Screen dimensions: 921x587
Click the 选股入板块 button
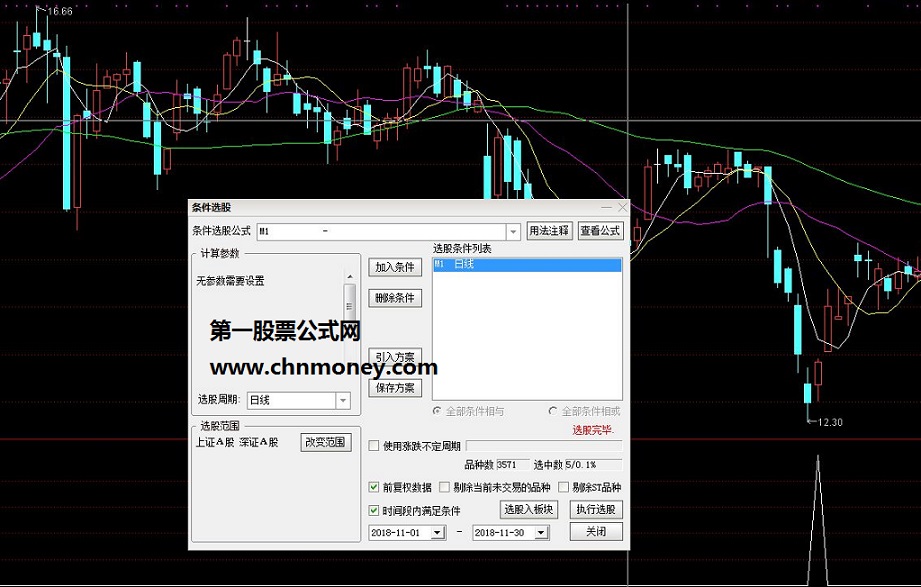pyautogui.click(x=529, y=509)
